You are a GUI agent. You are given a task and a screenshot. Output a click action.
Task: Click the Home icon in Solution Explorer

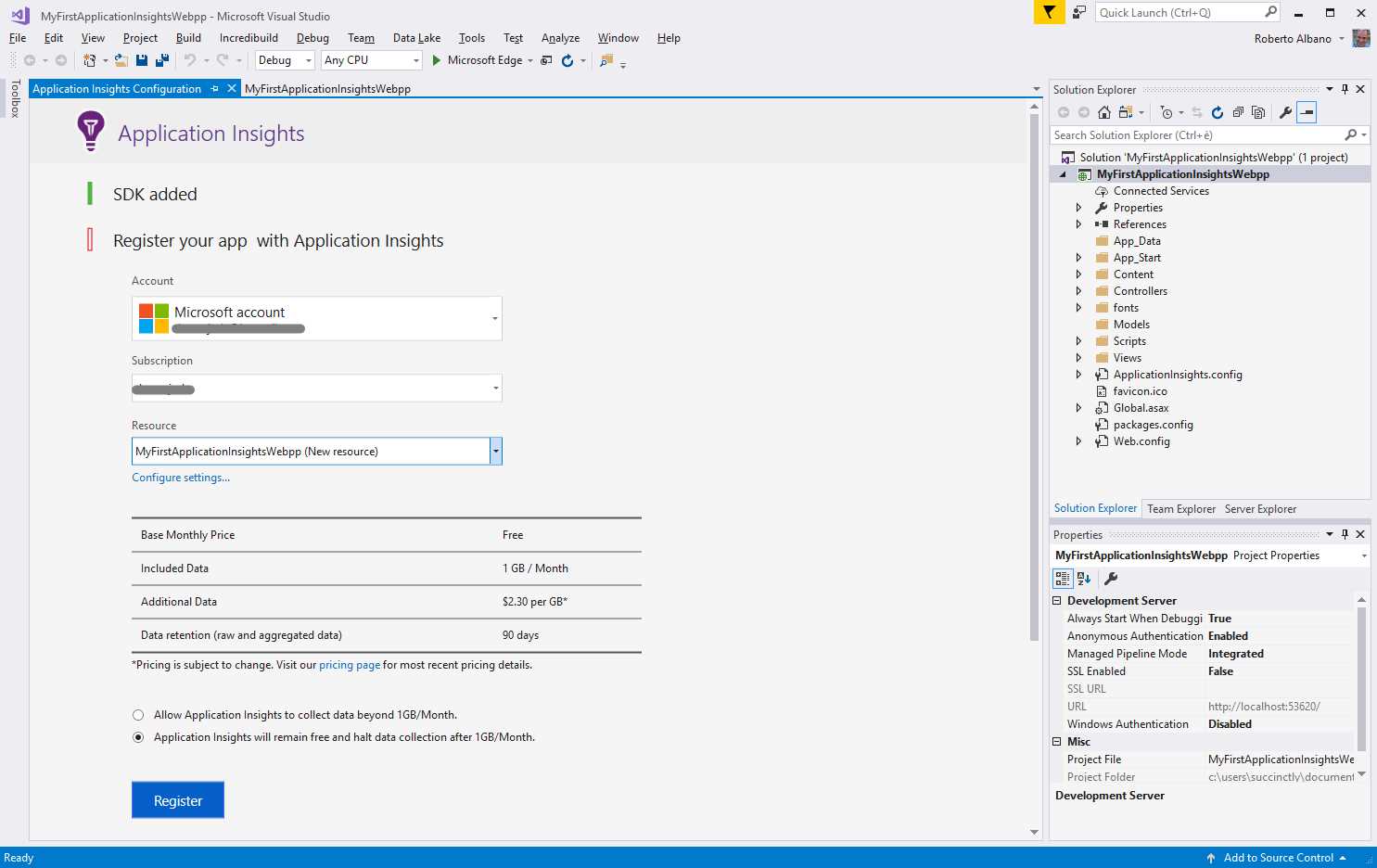point(1104,112)
